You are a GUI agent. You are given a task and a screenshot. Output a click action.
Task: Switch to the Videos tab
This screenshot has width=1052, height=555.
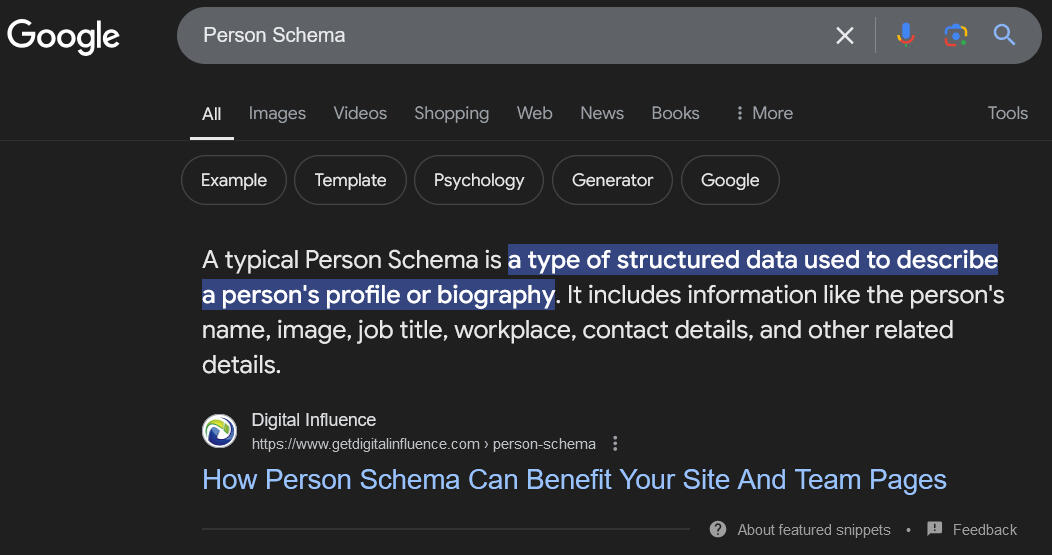pos(360,113)
